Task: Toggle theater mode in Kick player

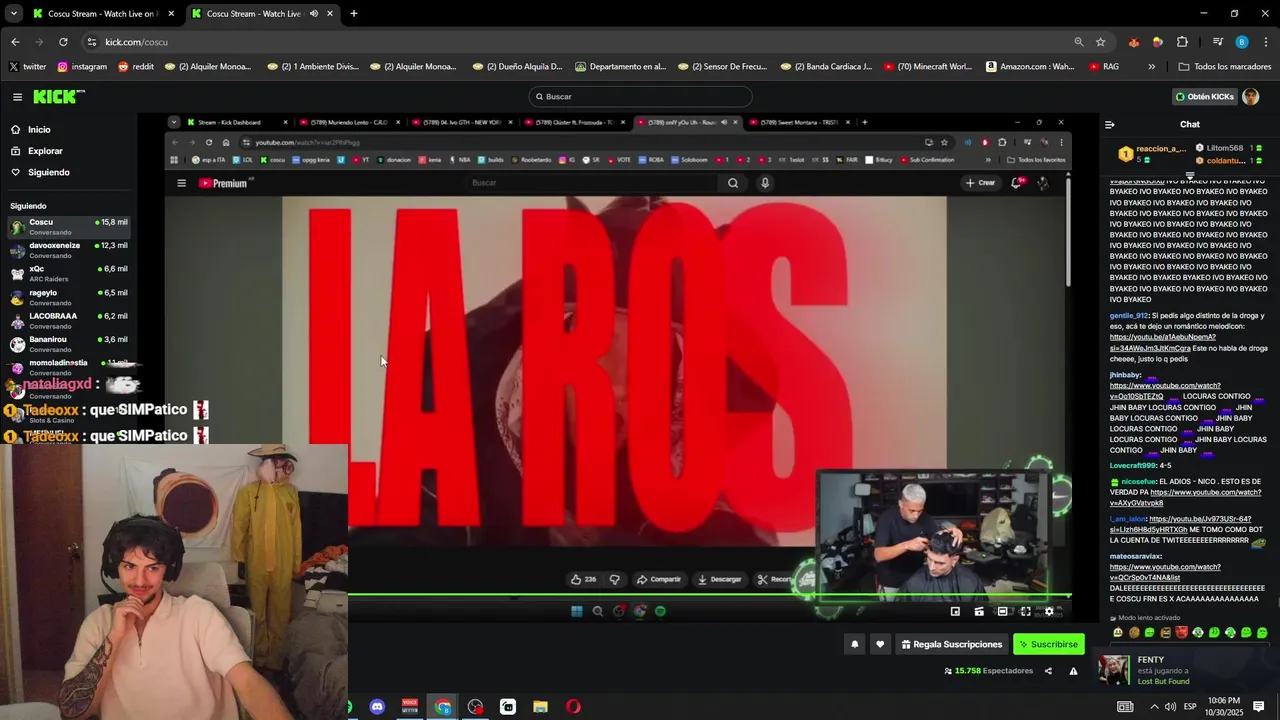Action: 1002,612
